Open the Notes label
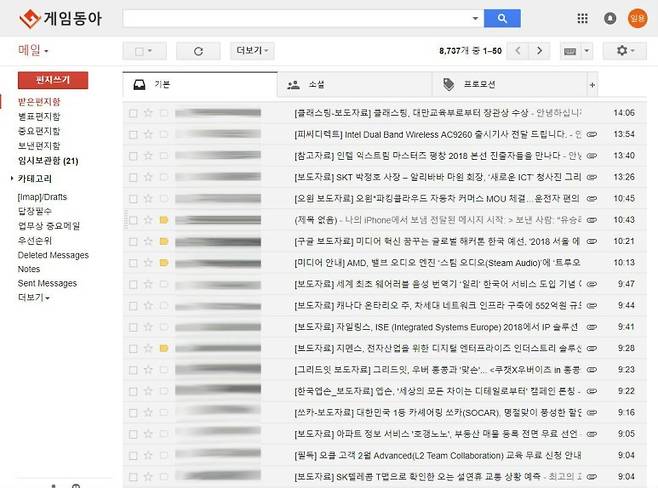This screenshot has width=658, height=488. (x=29, y=269)
